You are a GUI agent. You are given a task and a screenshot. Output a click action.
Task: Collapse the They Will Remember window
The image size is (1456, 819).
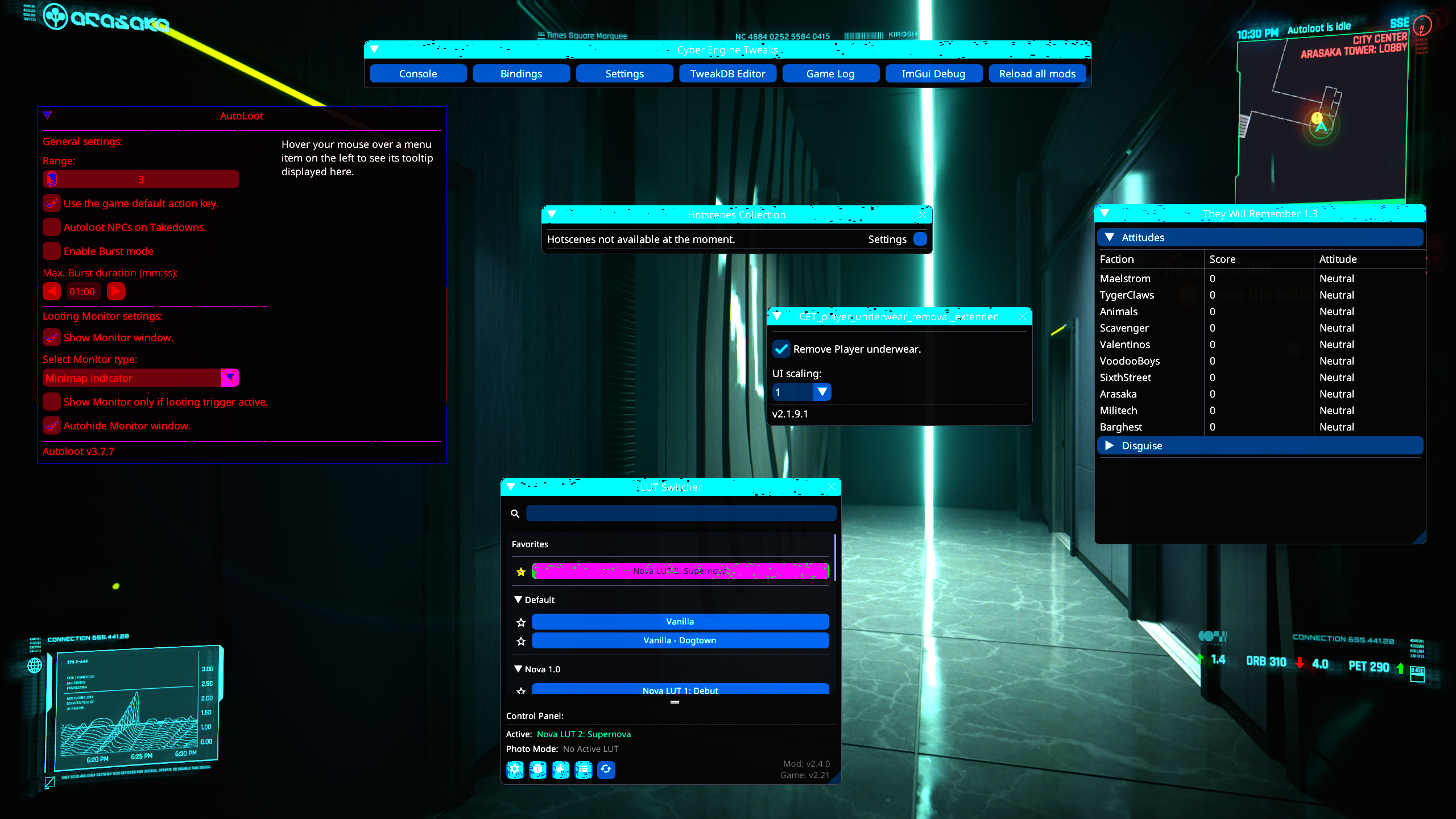coord(1105,213)
